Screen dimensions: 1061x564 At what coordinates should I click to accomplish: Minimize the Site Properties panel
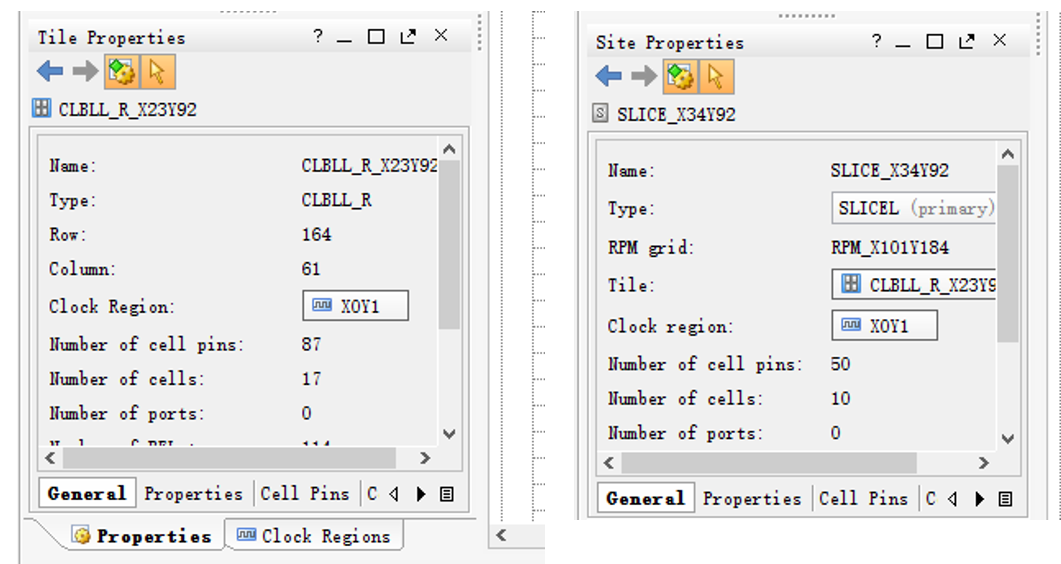pos(903,45)
